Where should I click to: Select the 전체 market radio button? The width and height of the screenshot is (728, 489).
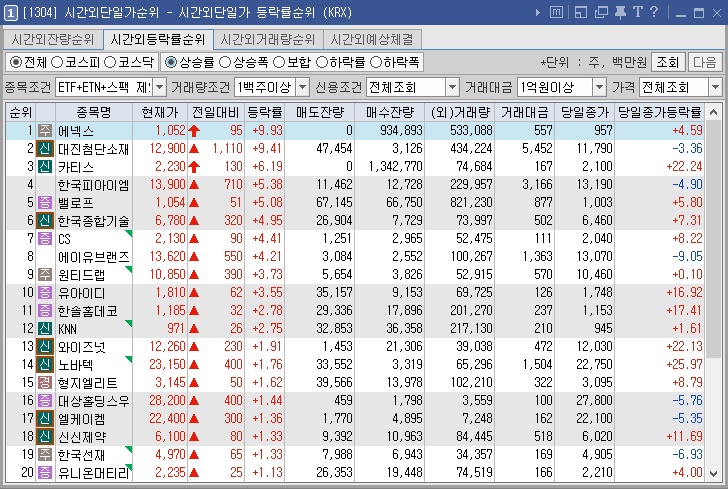point(15,62)
